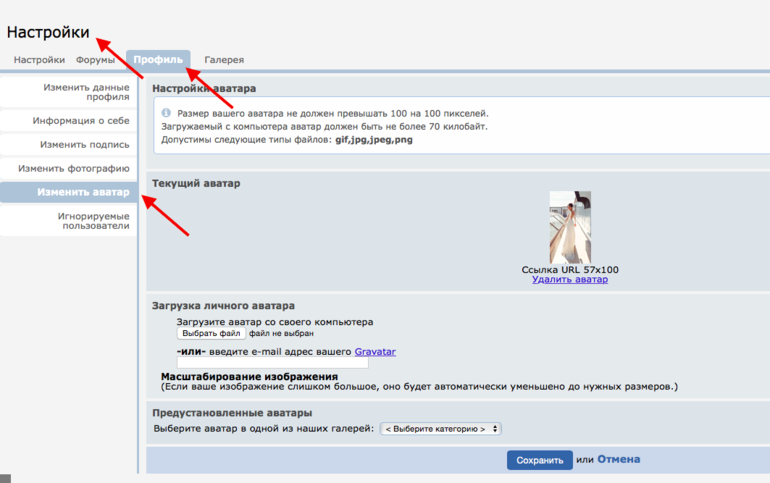770x483 pixels.
Task: Go to the Галерея tab
Action: pos(224,60)
